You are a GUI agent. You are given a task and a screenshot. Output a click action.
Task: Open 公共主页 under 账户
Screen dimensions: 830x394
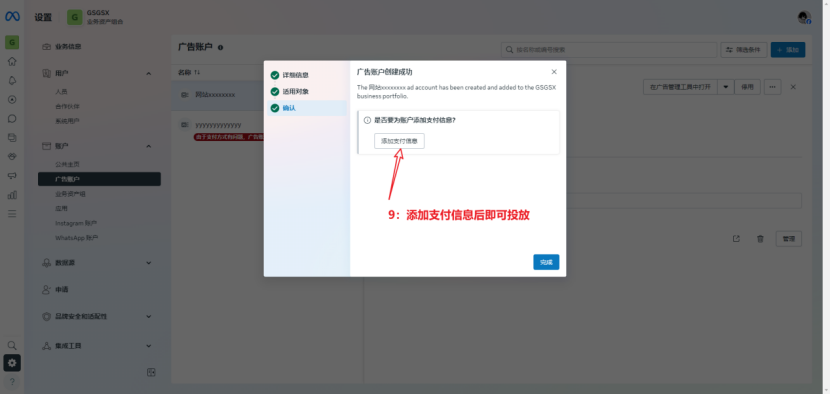click(67, 165)
